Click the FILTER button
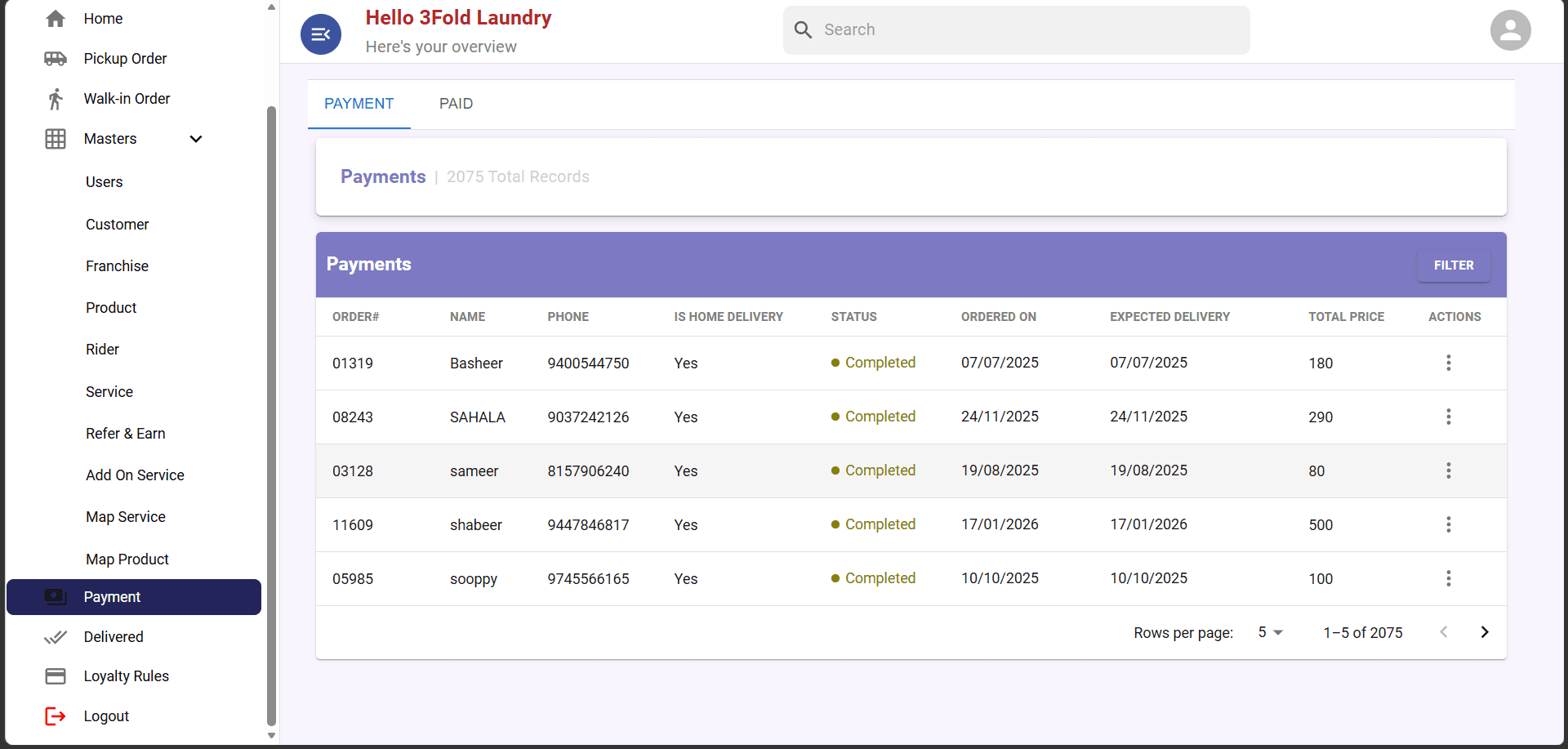Screen dimensions: 1568x749 [x=1454, y=265]
